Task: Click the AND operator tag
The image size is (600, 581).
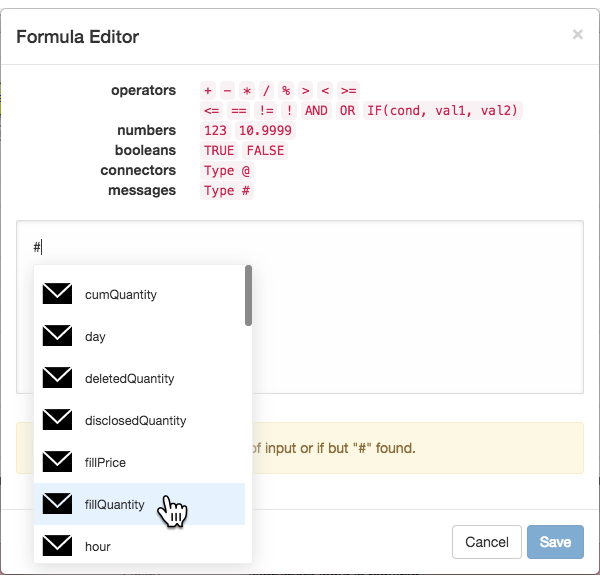Action: 316,111
